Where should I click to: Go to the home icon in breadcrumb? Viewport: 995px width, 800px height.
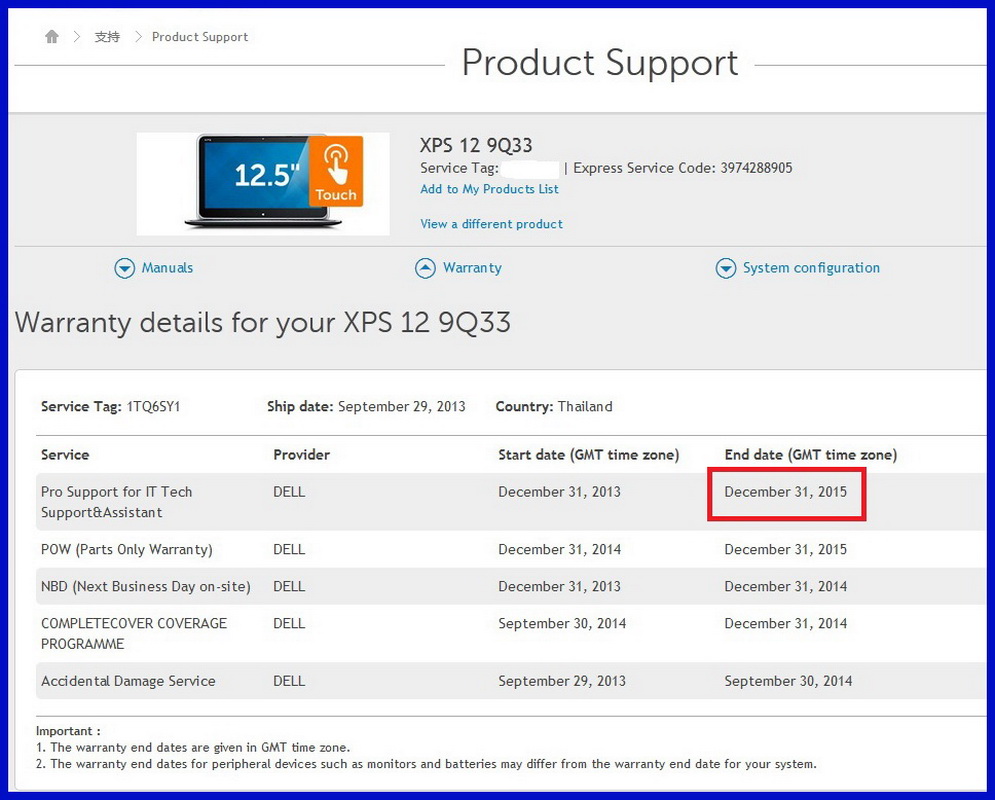point(52,37)
